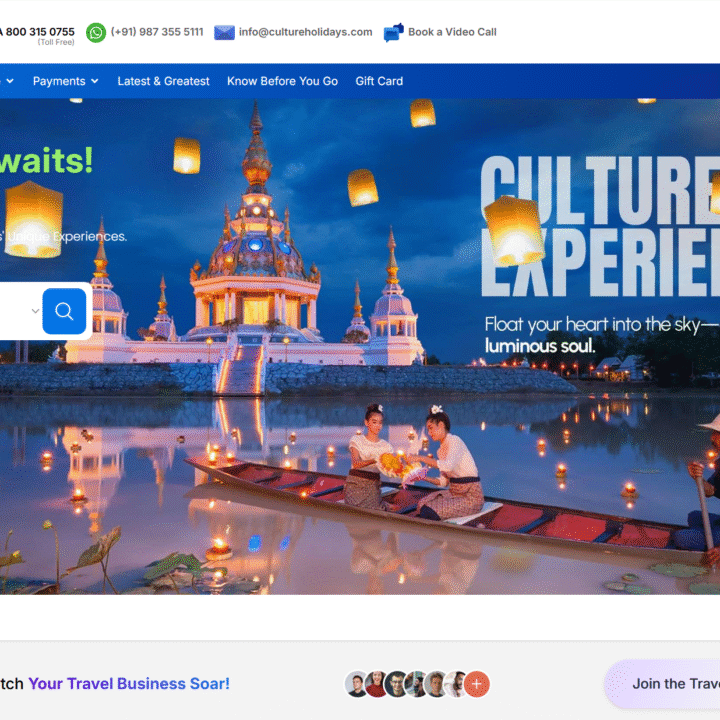Image resolution: width=720 pixels, height=720 pixels.
Task: Click the green WhatsApp icon
Action: 96,32
